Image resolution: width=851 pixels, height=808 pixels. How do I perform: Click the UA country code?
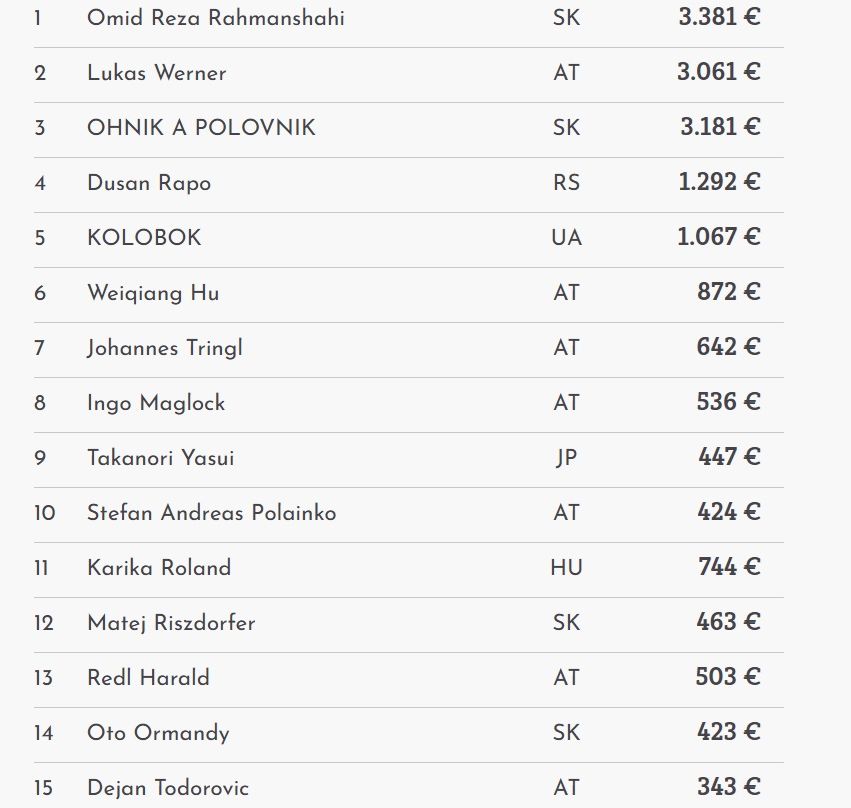pos(566,238)
